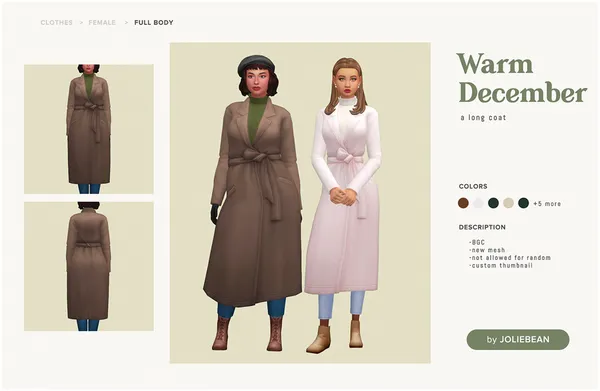View the front-view coat thumbnail
Viewport: 600px width, 391px height.
pyautogui.click(x=89, y=129)
